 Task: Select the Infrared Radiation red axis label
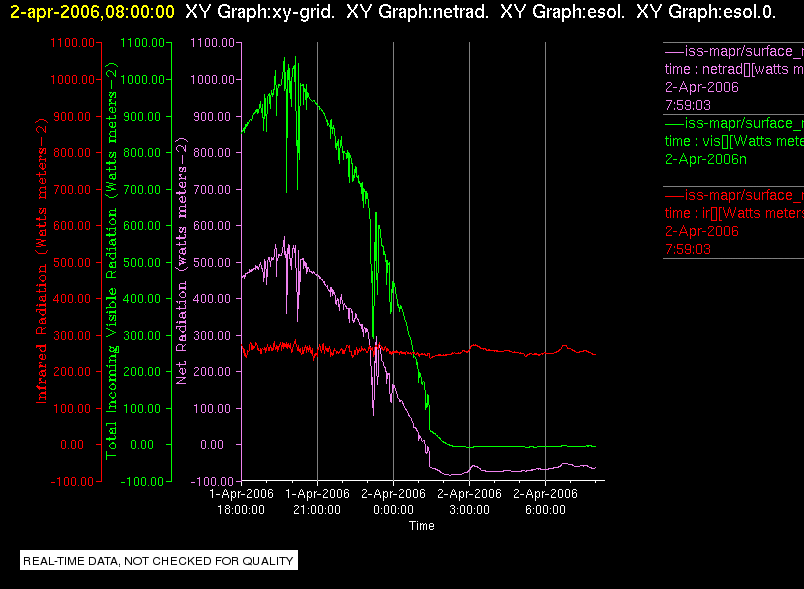(x=42, y=260)
